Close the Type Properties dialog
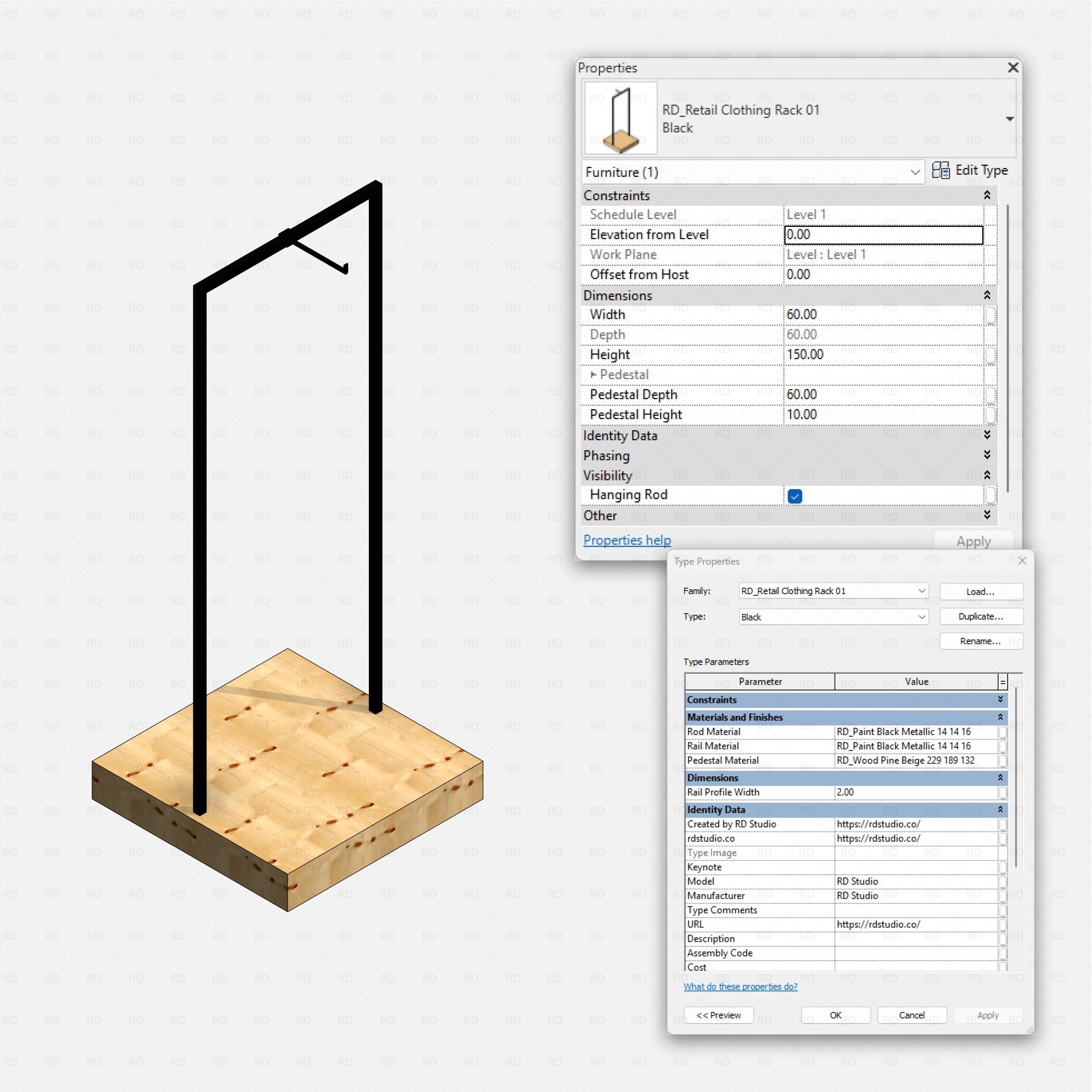 tap(1022, 561)
